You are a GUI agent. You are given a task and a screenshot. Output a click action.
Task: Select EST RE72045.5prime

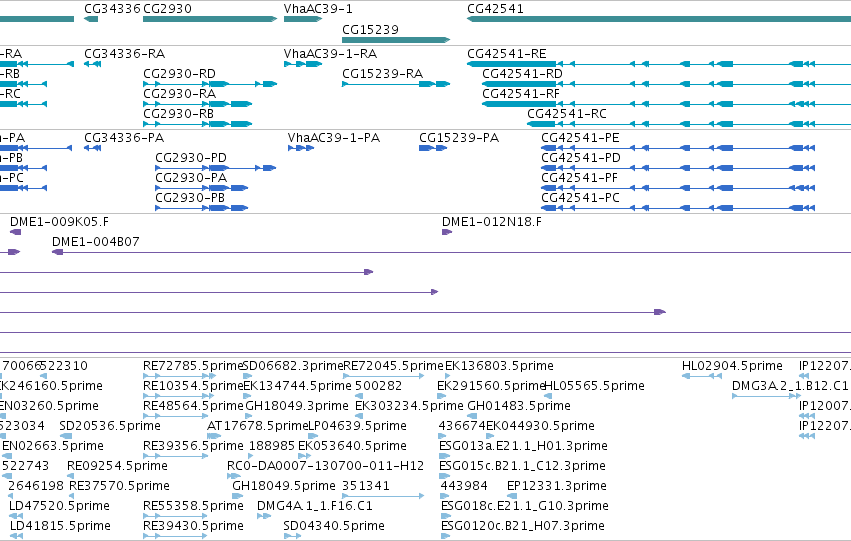click(x=393, y=366)
